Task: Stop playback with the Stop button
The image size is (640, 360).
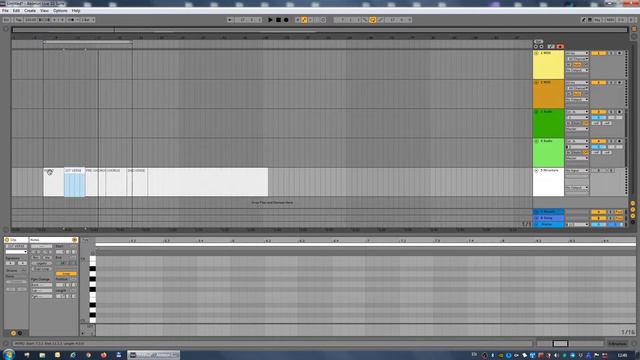Action: point(278,20)
